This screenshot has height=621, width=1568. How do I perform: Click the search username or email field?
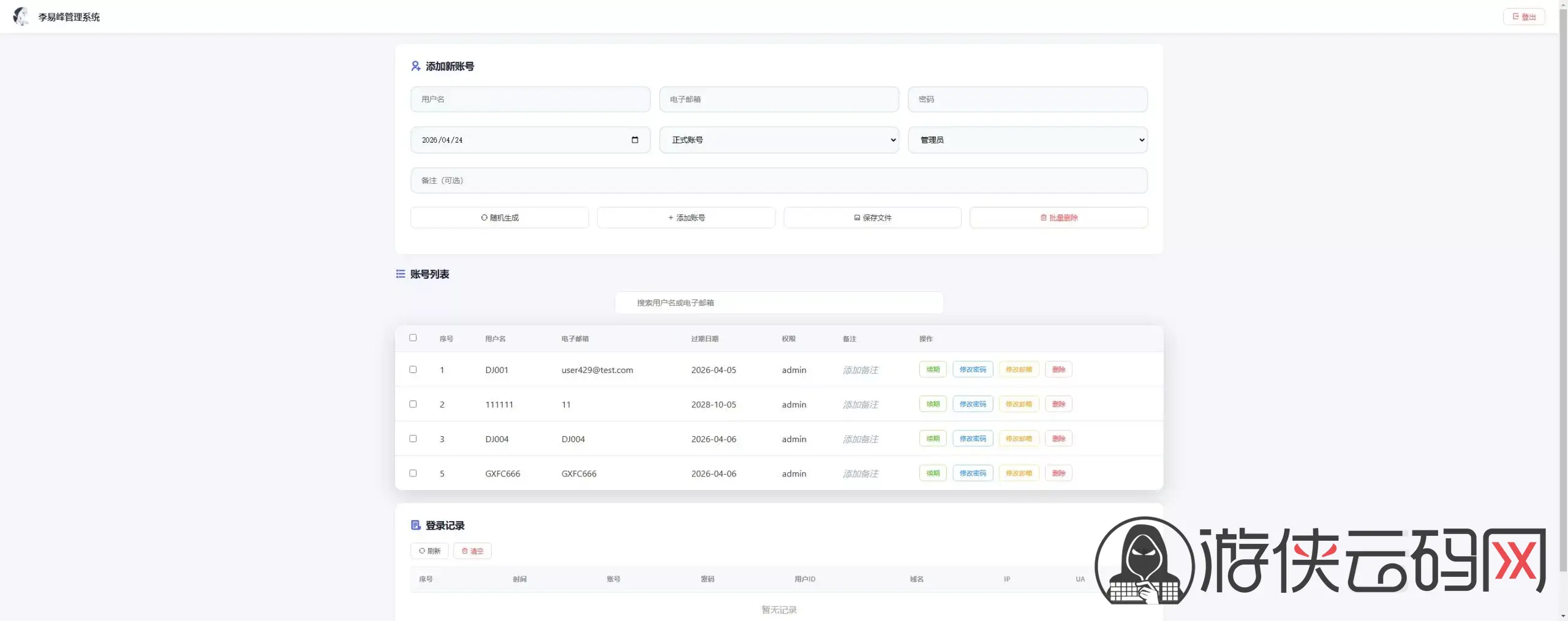point(778,303)
